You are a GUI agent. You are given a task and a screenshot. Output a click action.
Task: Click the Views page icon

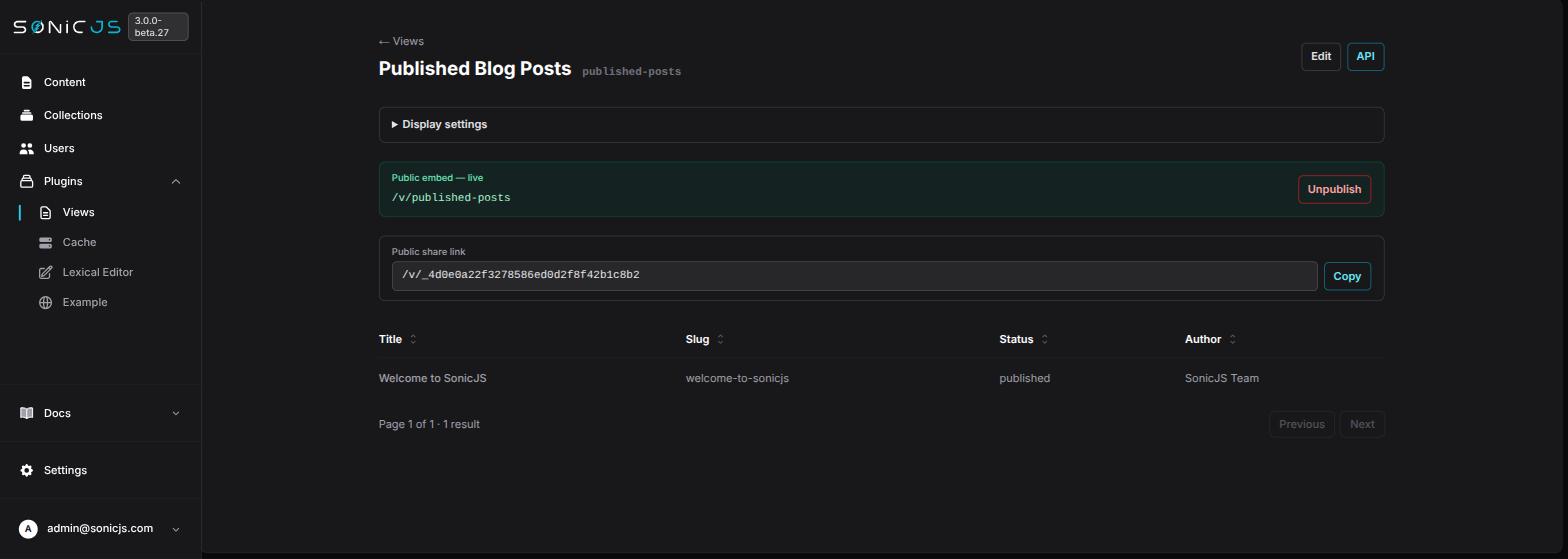[45, 212]
